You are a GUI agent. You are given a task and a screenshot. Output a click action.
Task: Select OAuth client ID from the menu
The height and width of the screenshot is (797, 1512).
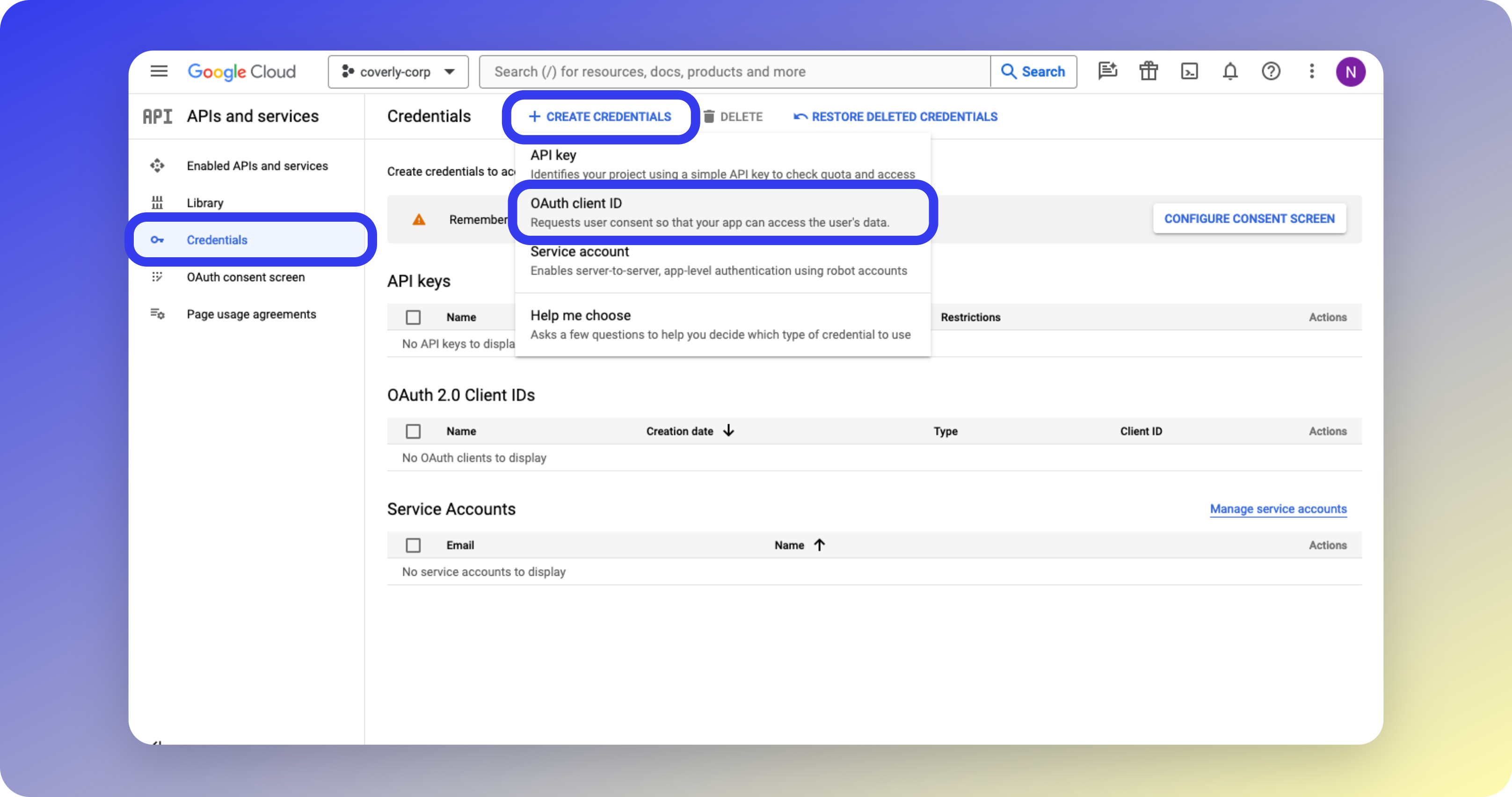[x=721, y=212]
